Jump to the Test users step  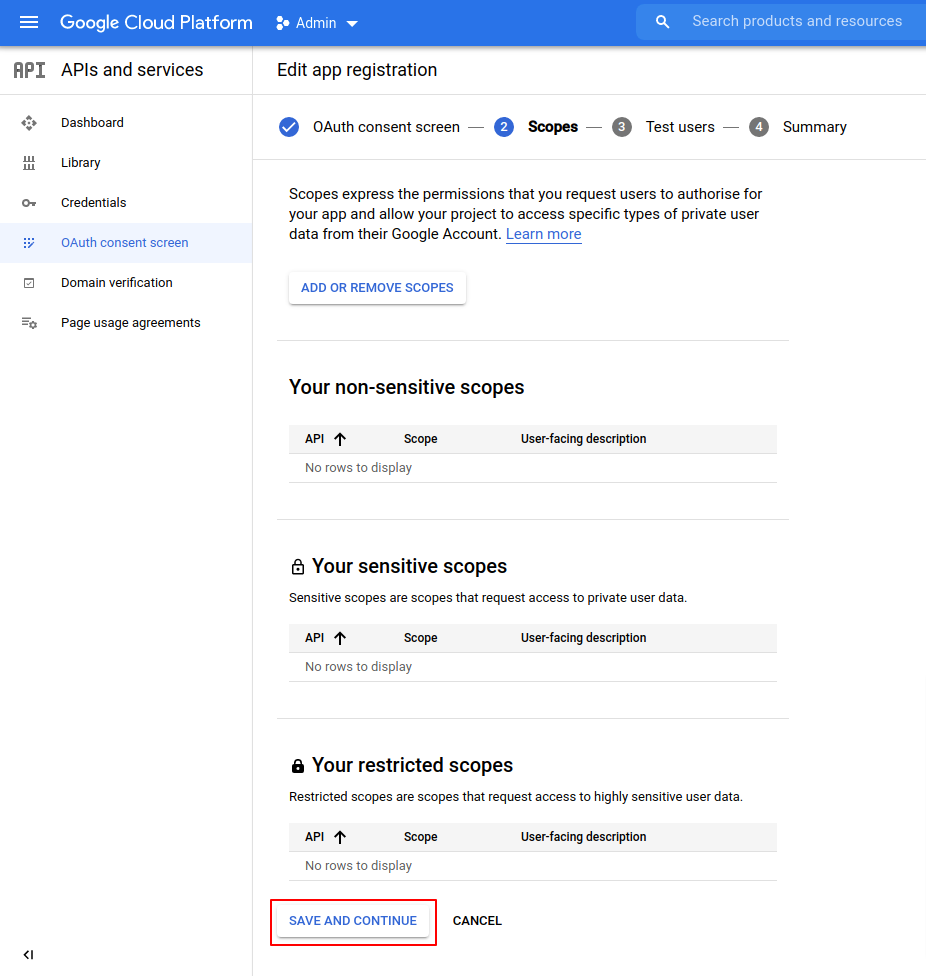[x=679, y=127]
